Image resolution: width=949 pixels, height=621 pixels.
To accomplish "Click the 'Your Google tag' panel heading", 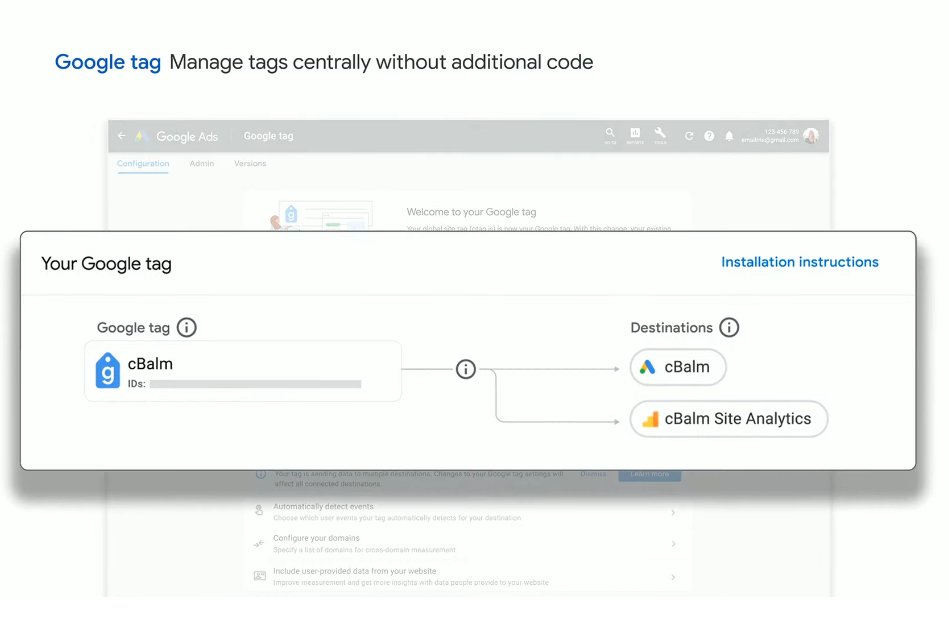I will pyautogui.click(x=107, y=264).
